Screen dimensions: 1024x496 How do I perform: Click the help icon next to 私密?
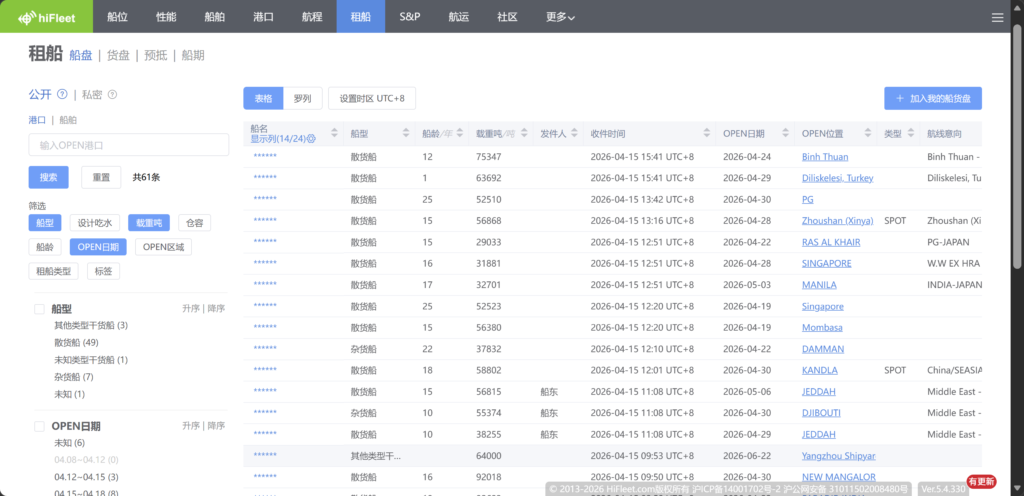click(x=112, y=95)
